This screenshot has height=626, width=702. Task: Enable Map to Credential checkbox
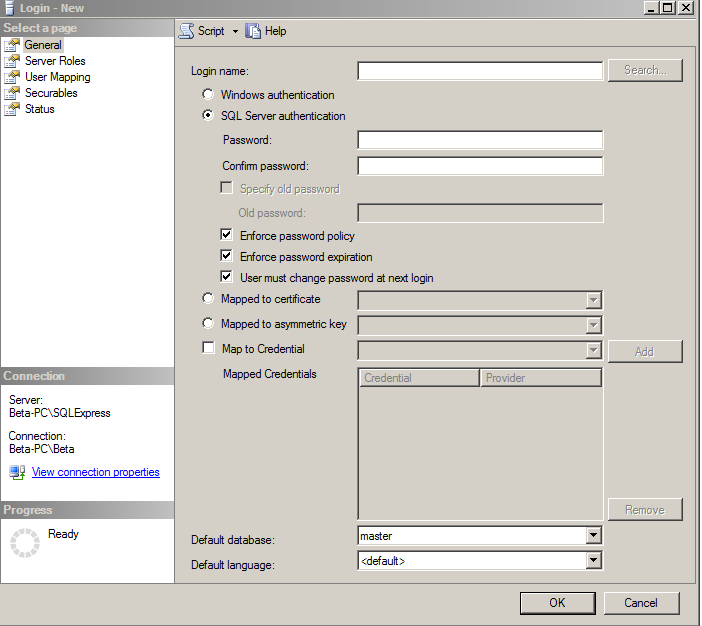(x=209, y=348)
